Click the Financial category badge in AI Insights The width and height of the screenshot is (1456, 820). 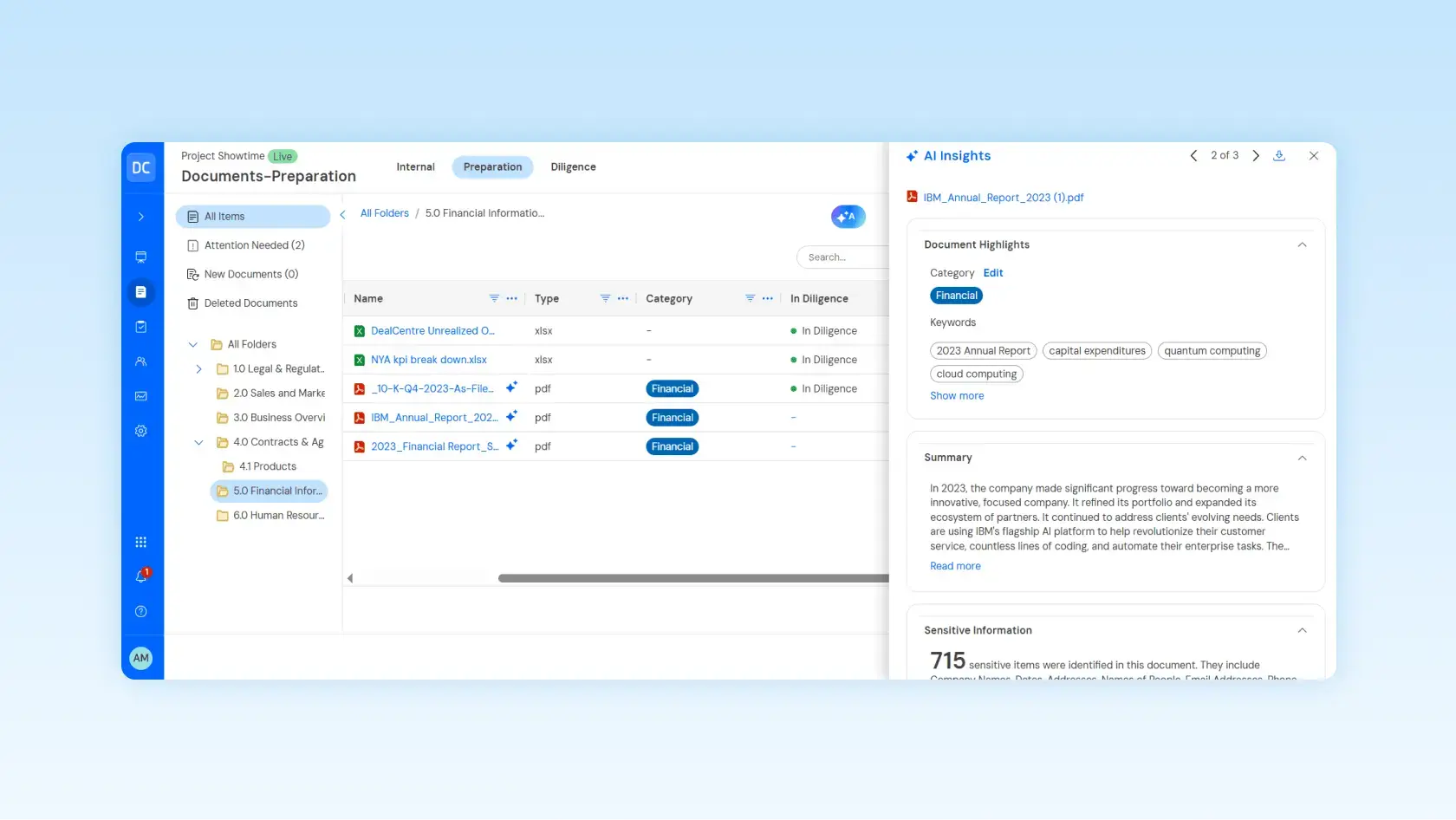click(x=956, y=296)
